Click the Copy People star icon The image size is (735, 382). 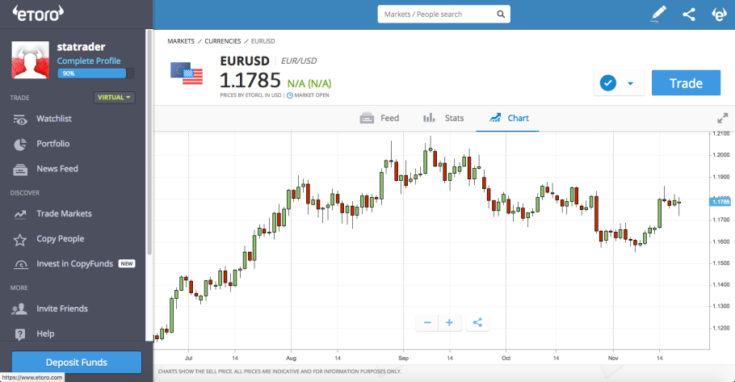pos(20,240)
